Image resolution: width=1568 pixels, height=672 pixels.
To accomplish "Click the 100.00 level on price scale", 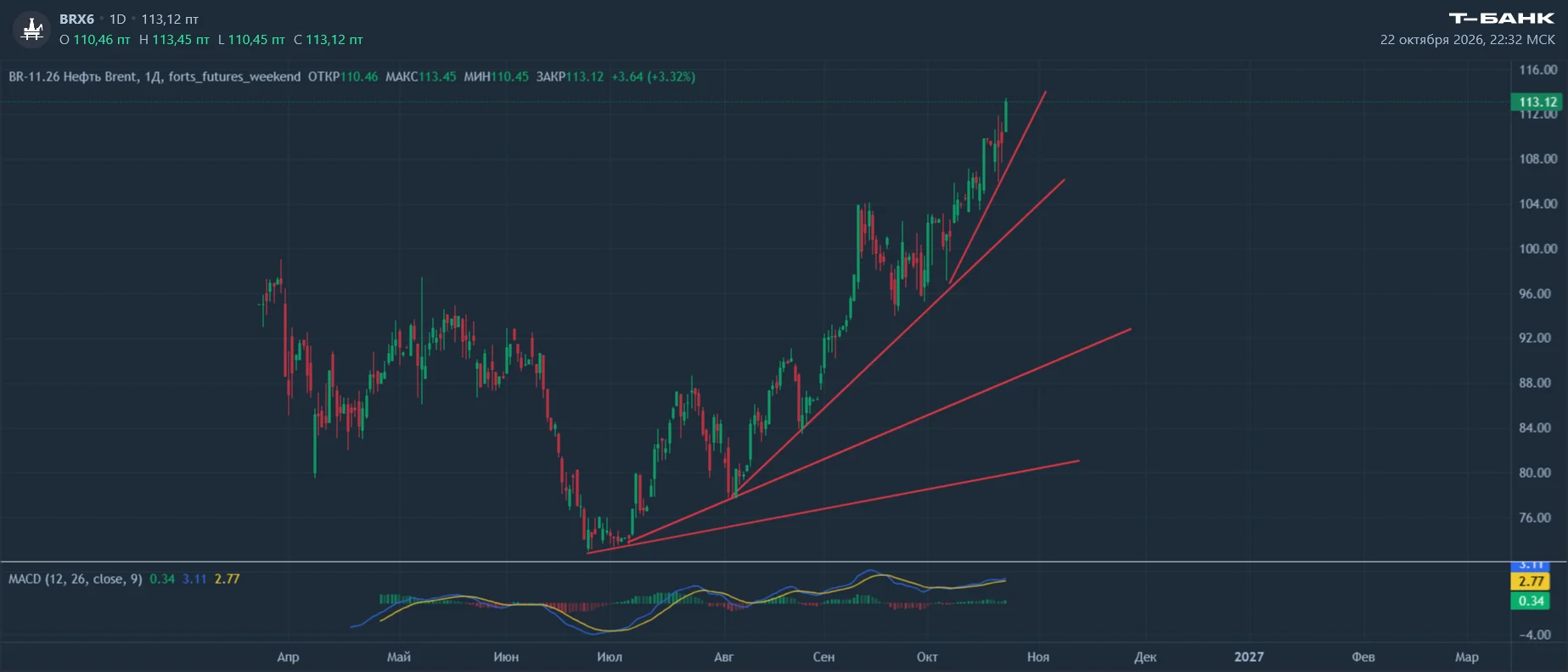I will pyautogui.click(x=1538, y=249).
